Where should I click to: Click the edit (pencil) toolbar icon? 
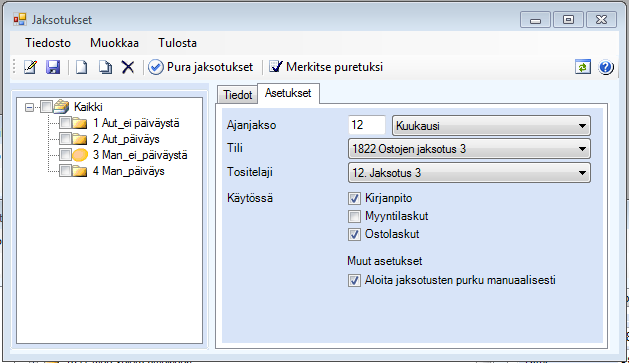click(30, 67)
